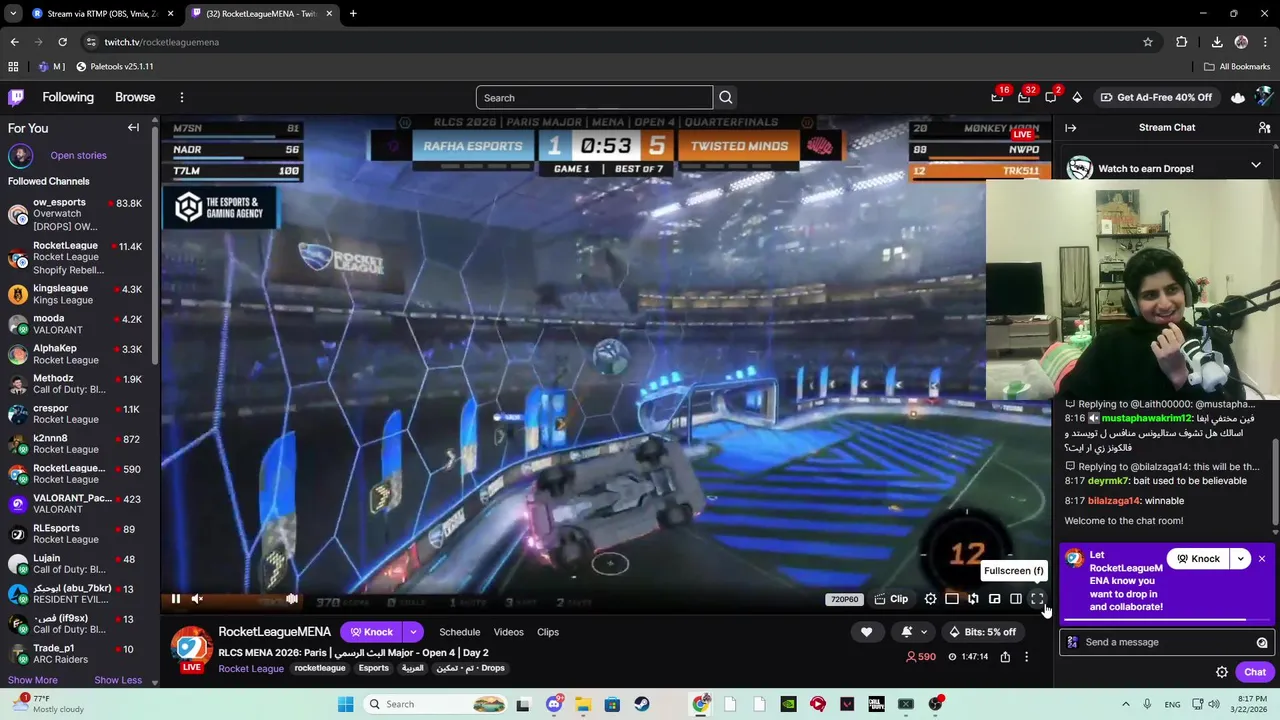Image resolution: width=1280 pixels, height=720 pixels.
Task: Click Show More in sidebar
Action: (33, 680)
